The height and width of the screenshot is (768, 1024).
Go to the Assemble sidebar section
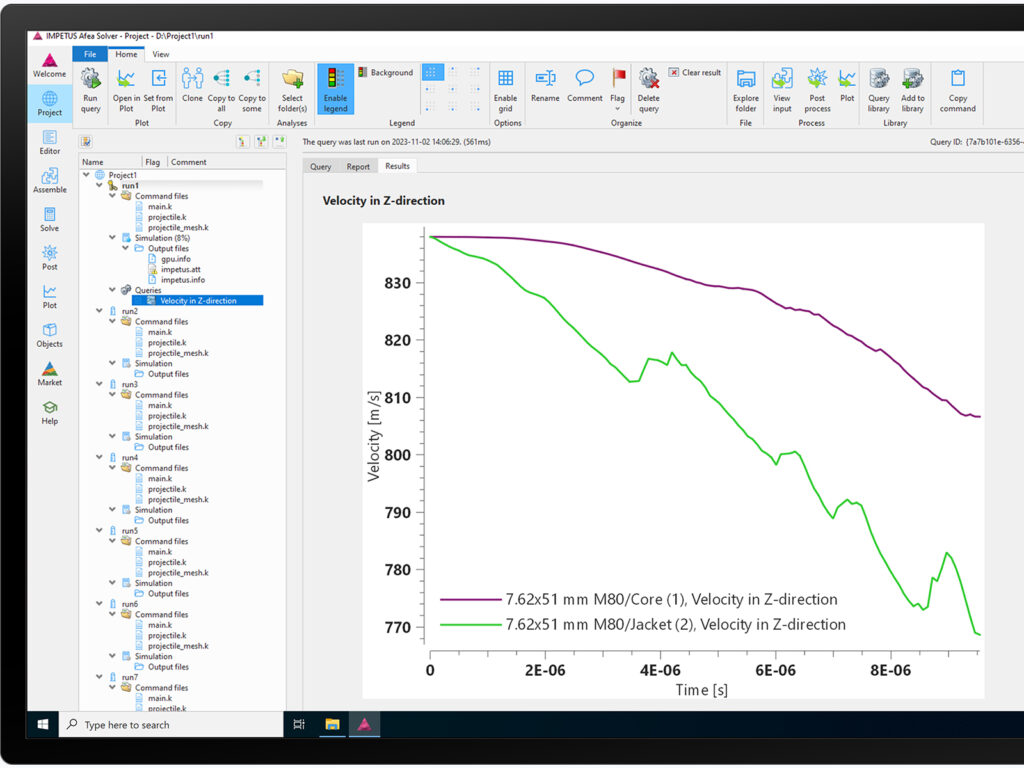49,180
